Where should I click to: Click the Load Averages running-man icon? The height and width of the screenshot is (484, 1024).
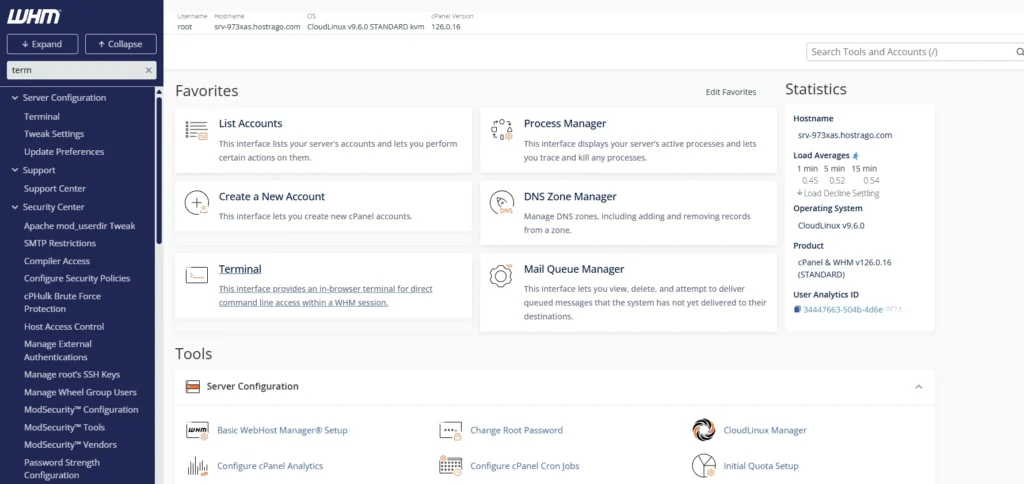[856, 155]
